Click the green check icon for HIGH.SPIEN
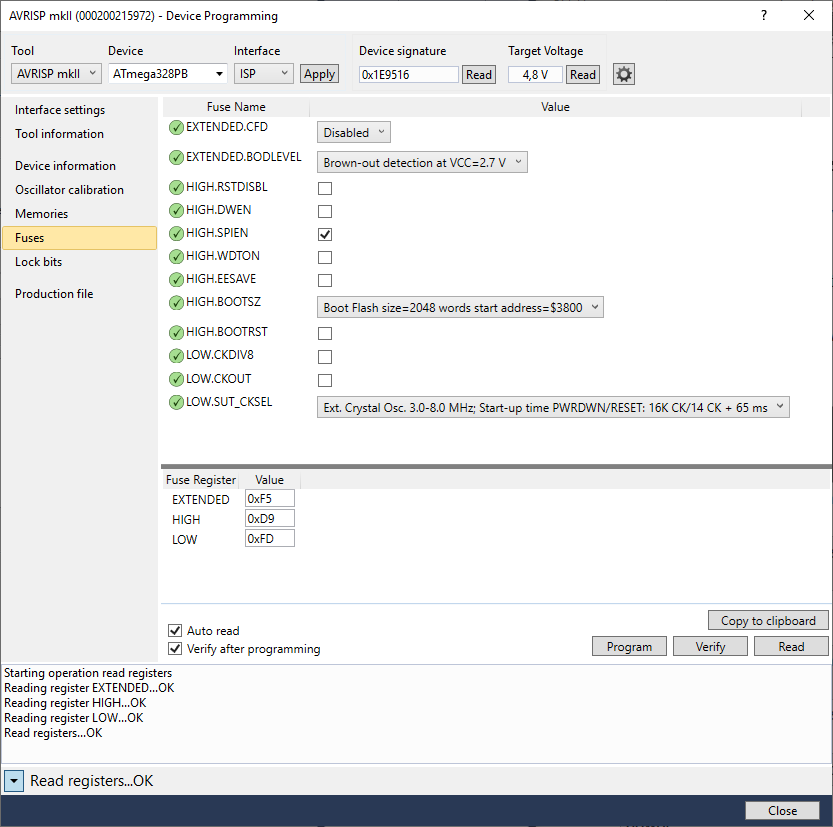The width and height of the screenshot is (833, 827). point(176,234)
